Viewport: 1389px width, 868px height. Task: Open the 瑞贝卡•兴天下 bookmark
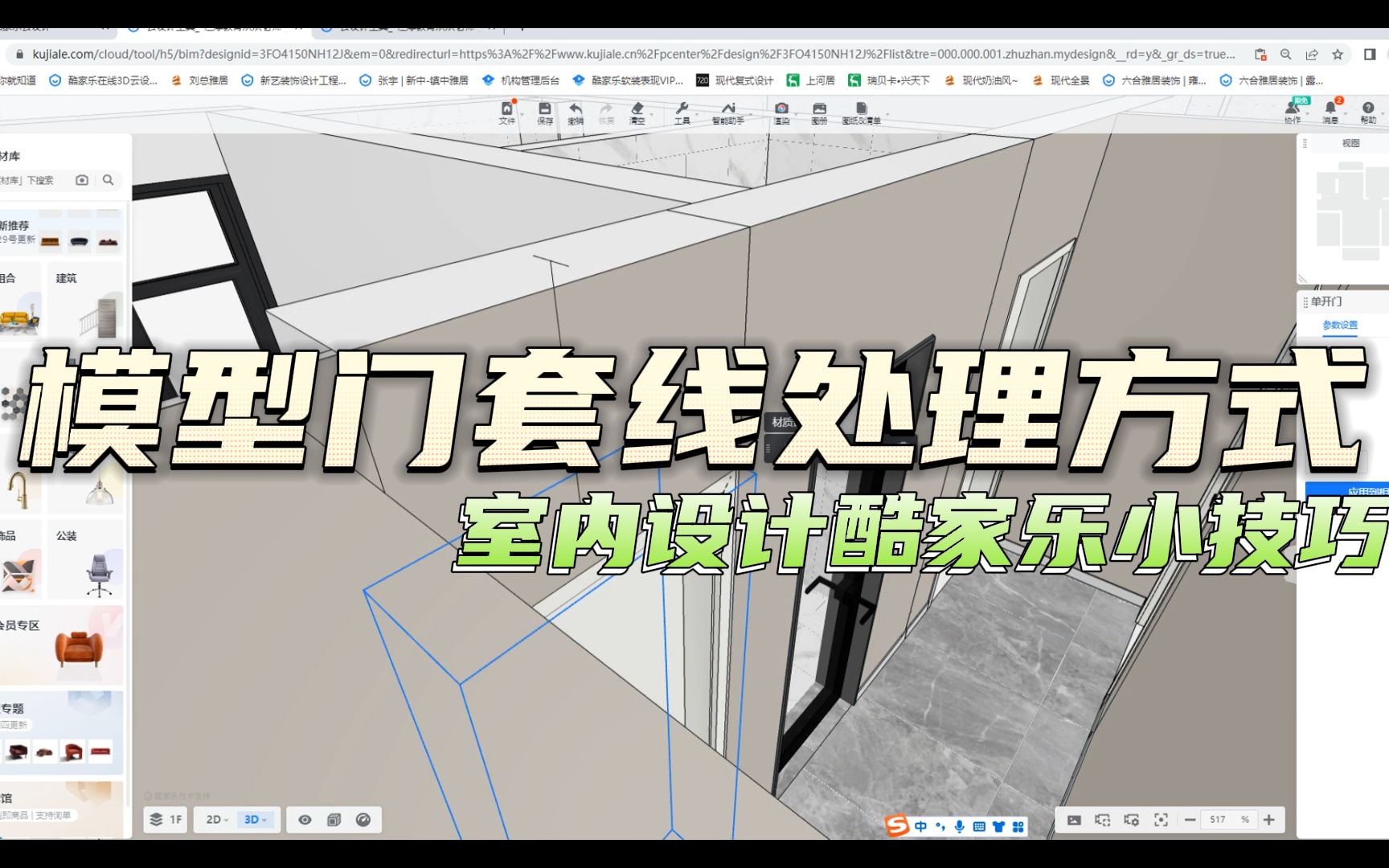(889, 80)
